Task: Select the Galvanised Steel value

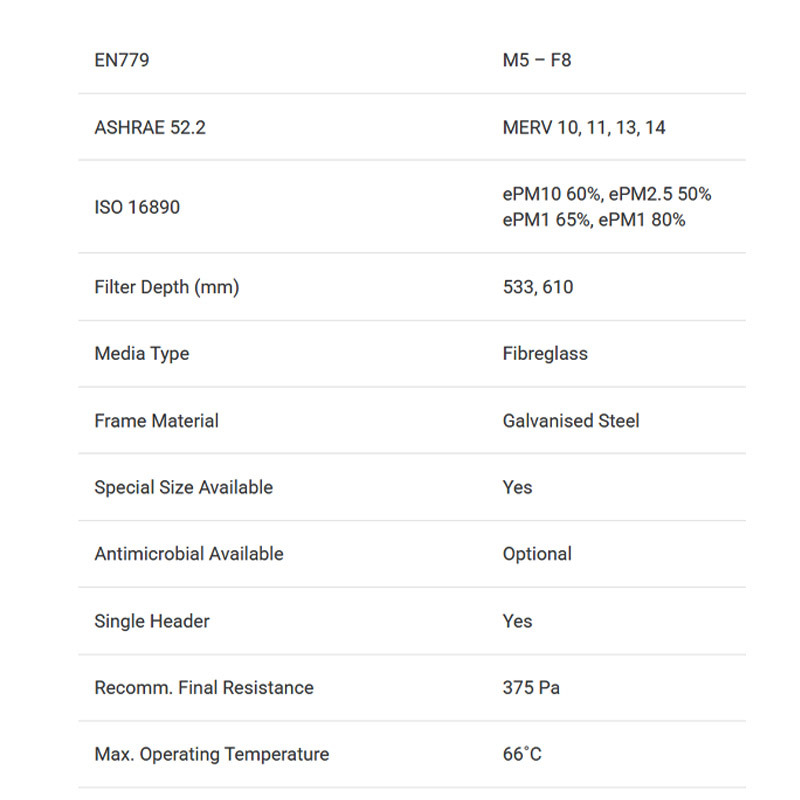Action: tap(570, 421)
